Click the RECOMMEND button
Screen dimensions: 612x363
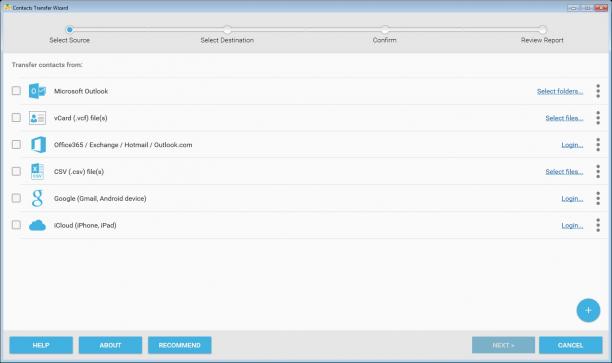coord(180,345)
